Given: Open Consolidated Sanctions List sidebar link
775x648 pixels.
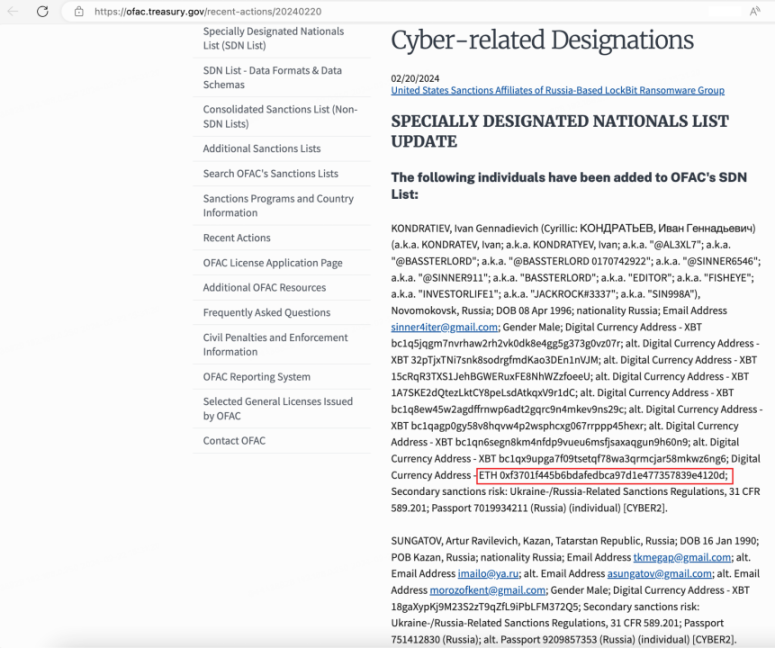Looking at the screenshot, I should click(x=280, y=117).
